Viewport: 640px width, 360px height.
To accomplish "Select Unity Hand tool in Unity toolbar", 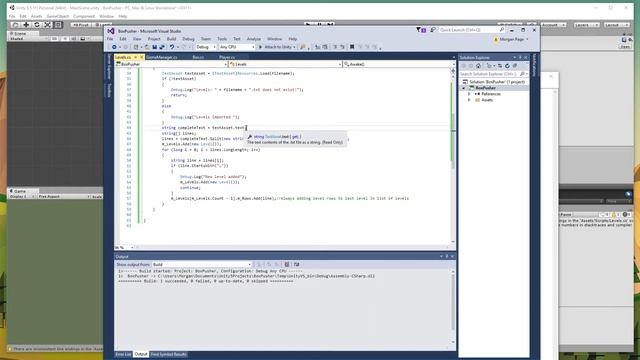I will [x=16, y=25].
